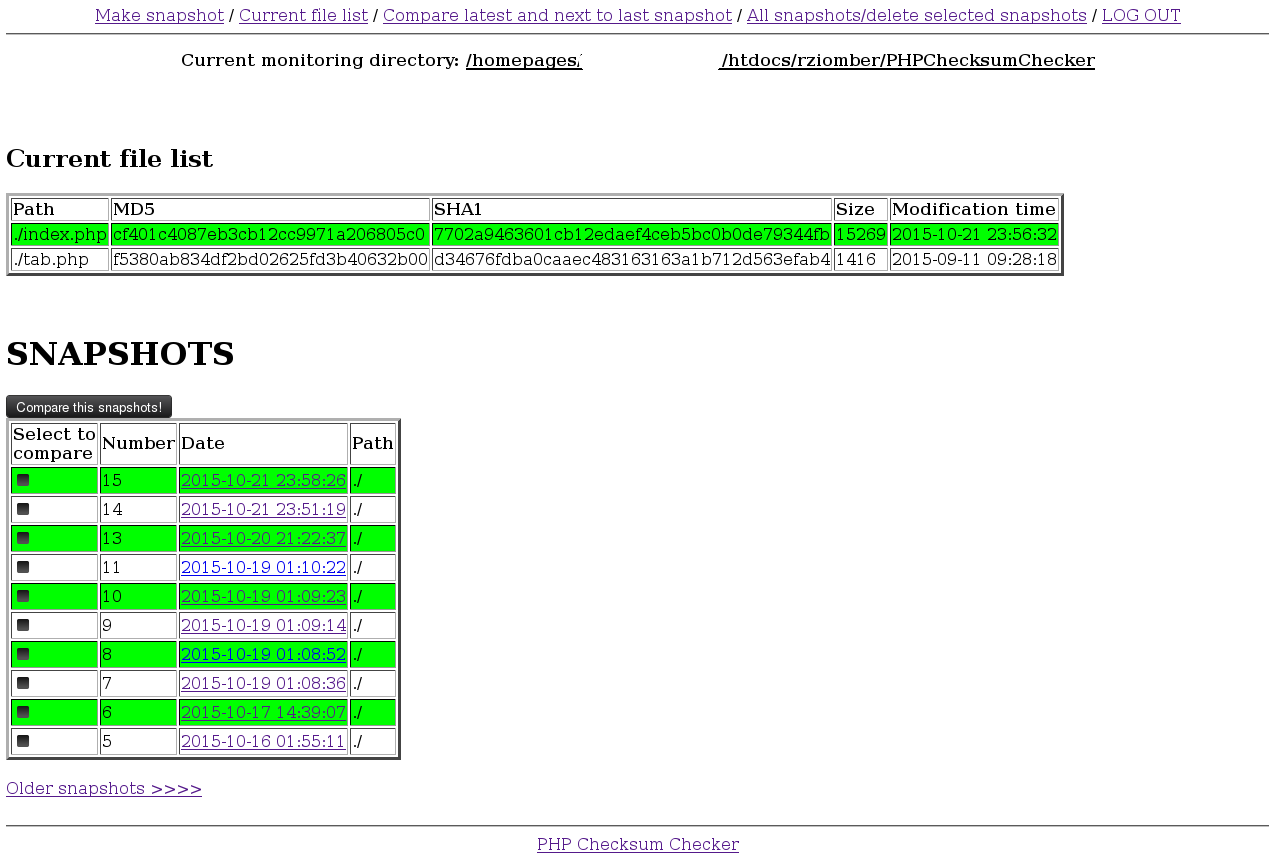
Task: Open the "Older snapshots >>>>" link
Action: (x=103, y=789)
